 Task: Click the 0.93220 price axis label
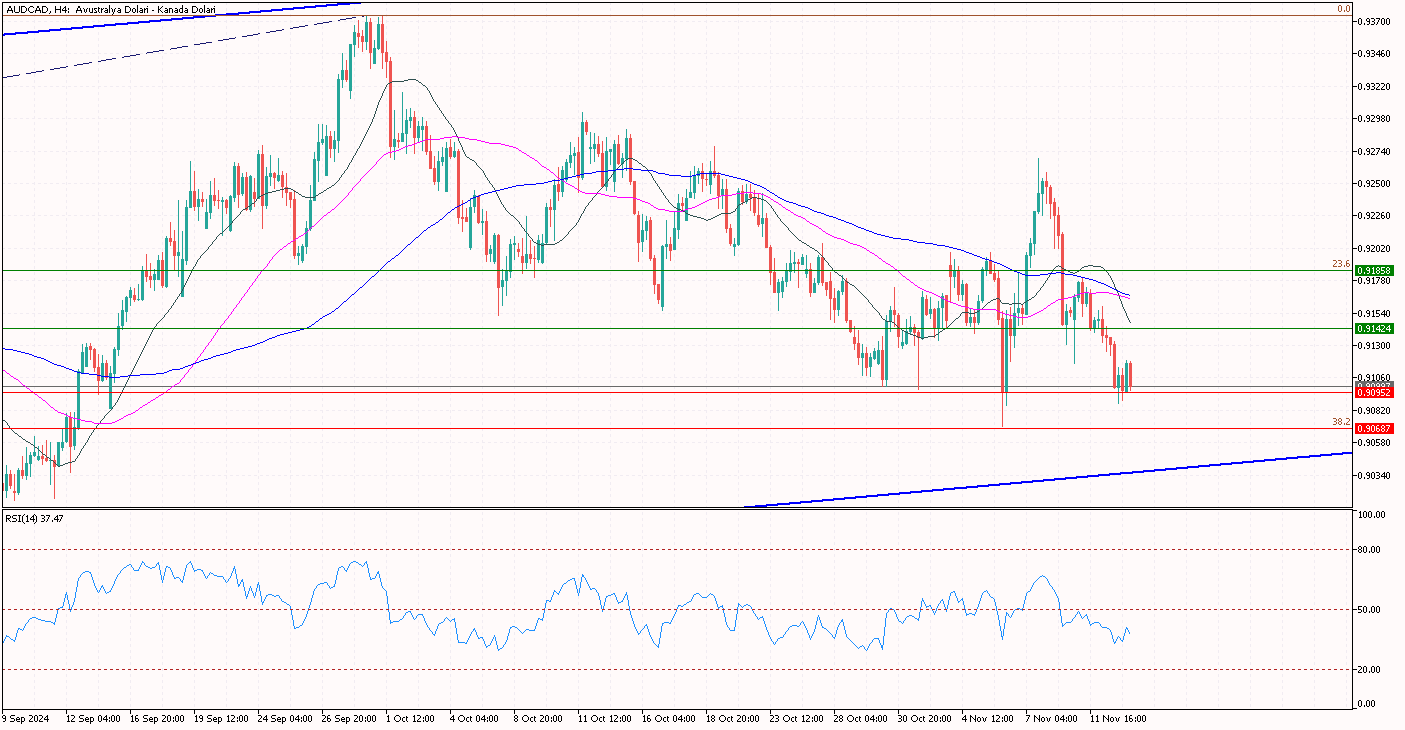point(1376,87)
